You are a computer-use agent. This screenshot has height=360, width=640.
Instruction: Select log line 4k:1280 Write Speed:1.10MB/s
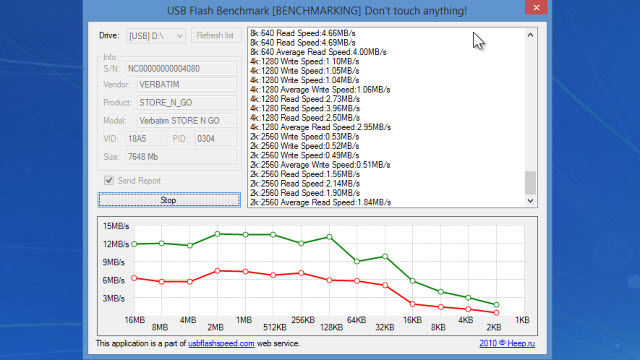pos(304,61)
